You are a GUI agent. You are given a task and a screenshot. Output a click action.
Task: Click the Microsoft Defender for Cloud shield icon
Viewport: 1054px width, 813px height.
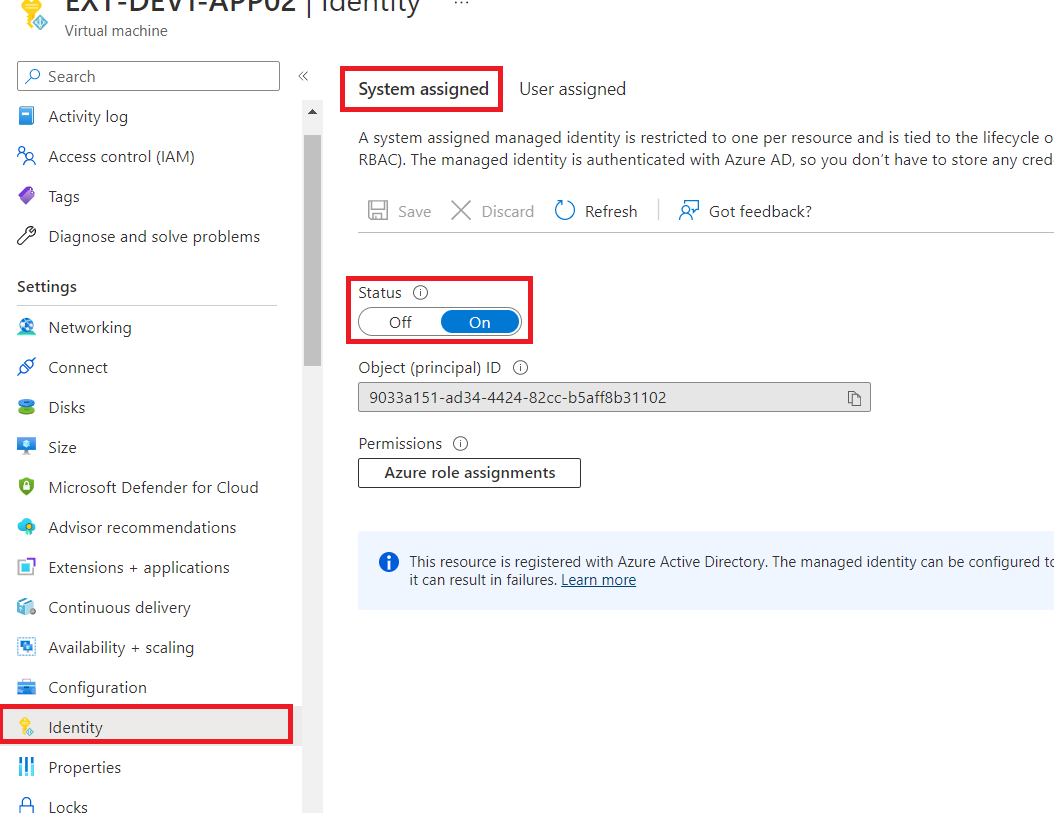click(26, 487)
